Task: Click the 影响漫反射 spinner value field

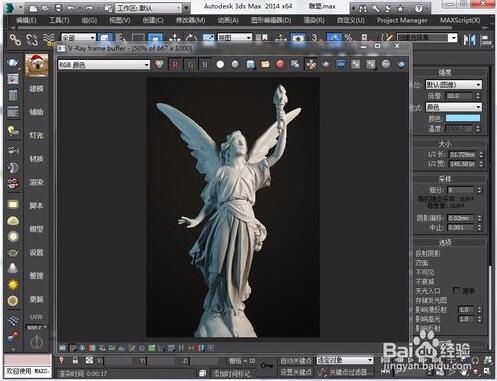Action: point(467,310)
